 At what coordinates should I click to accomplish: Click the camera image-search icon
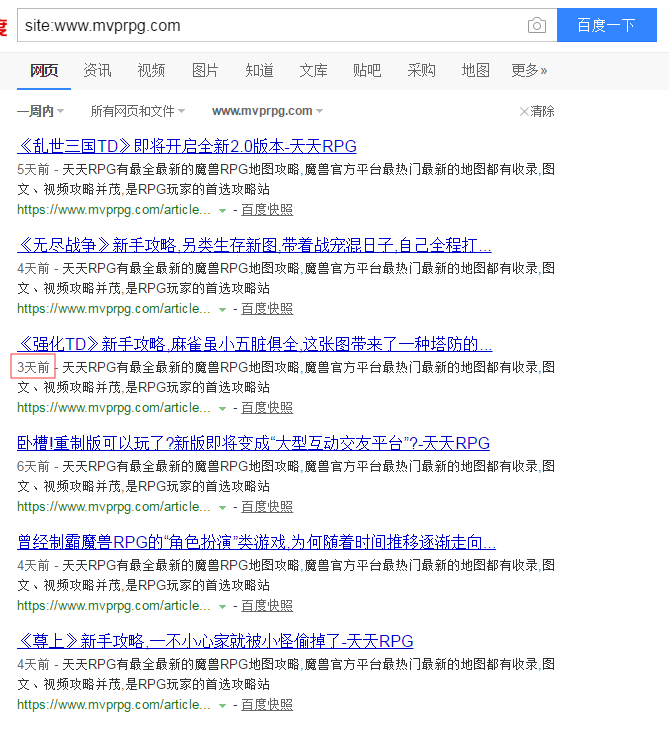click(537, 25)
